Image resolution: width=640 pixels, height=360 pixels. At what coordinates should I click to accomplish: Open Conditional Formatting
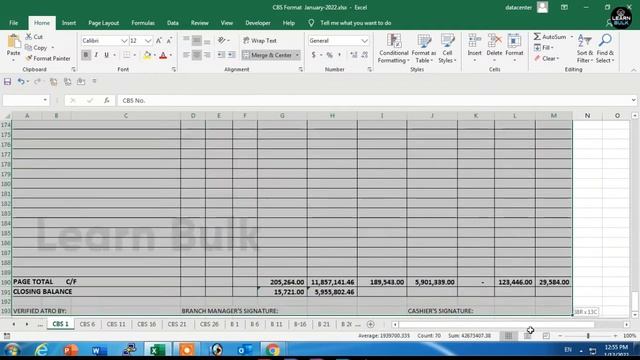click(393, 49)
